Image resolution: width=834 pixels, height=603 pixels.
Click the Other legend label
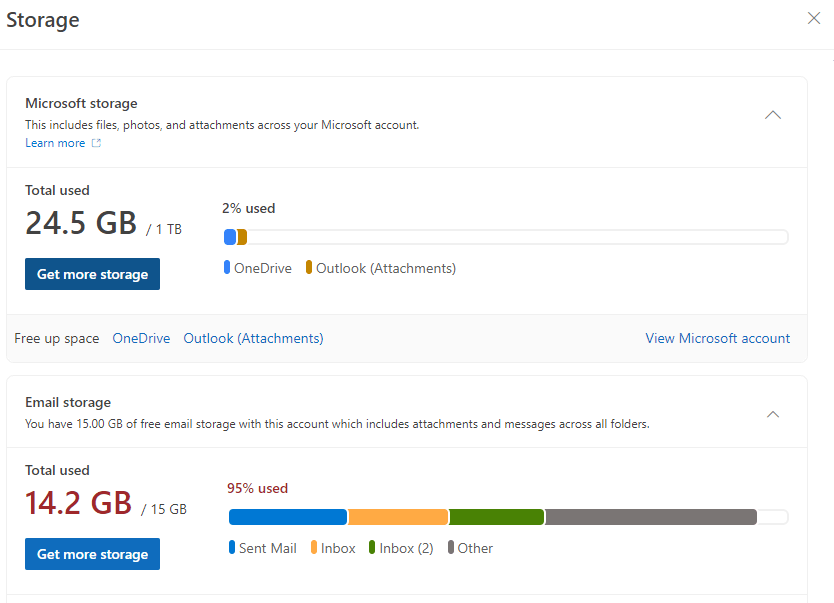click(475, 548)
